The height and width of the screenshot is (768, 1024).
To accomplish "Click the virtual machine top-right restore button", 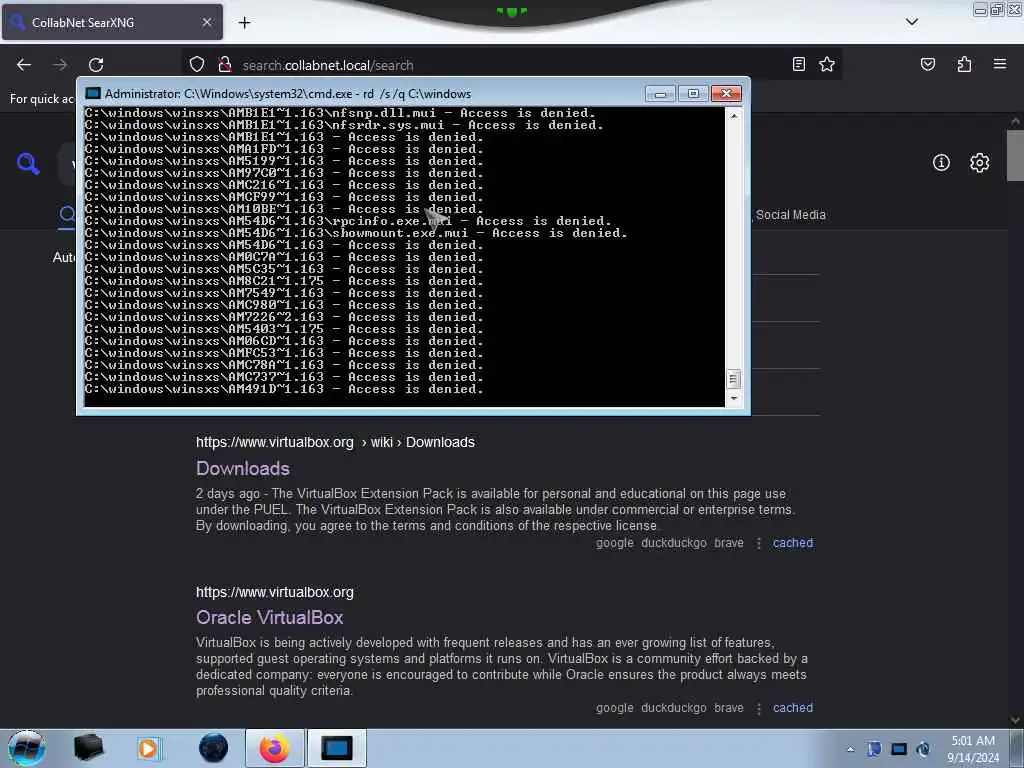I will 997,9.
